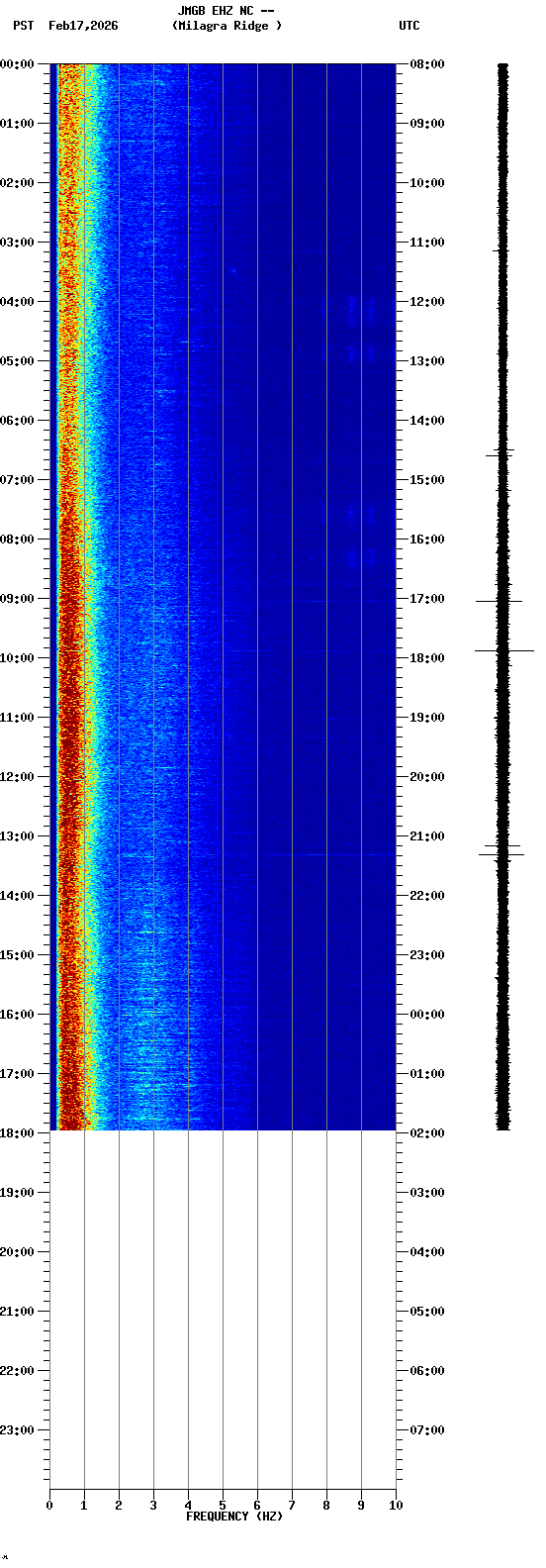Image resolution: width=546 pixels, height=1568 pixels.
Task: Pick the '05:00' PST time label
Action: coord(16,361)
